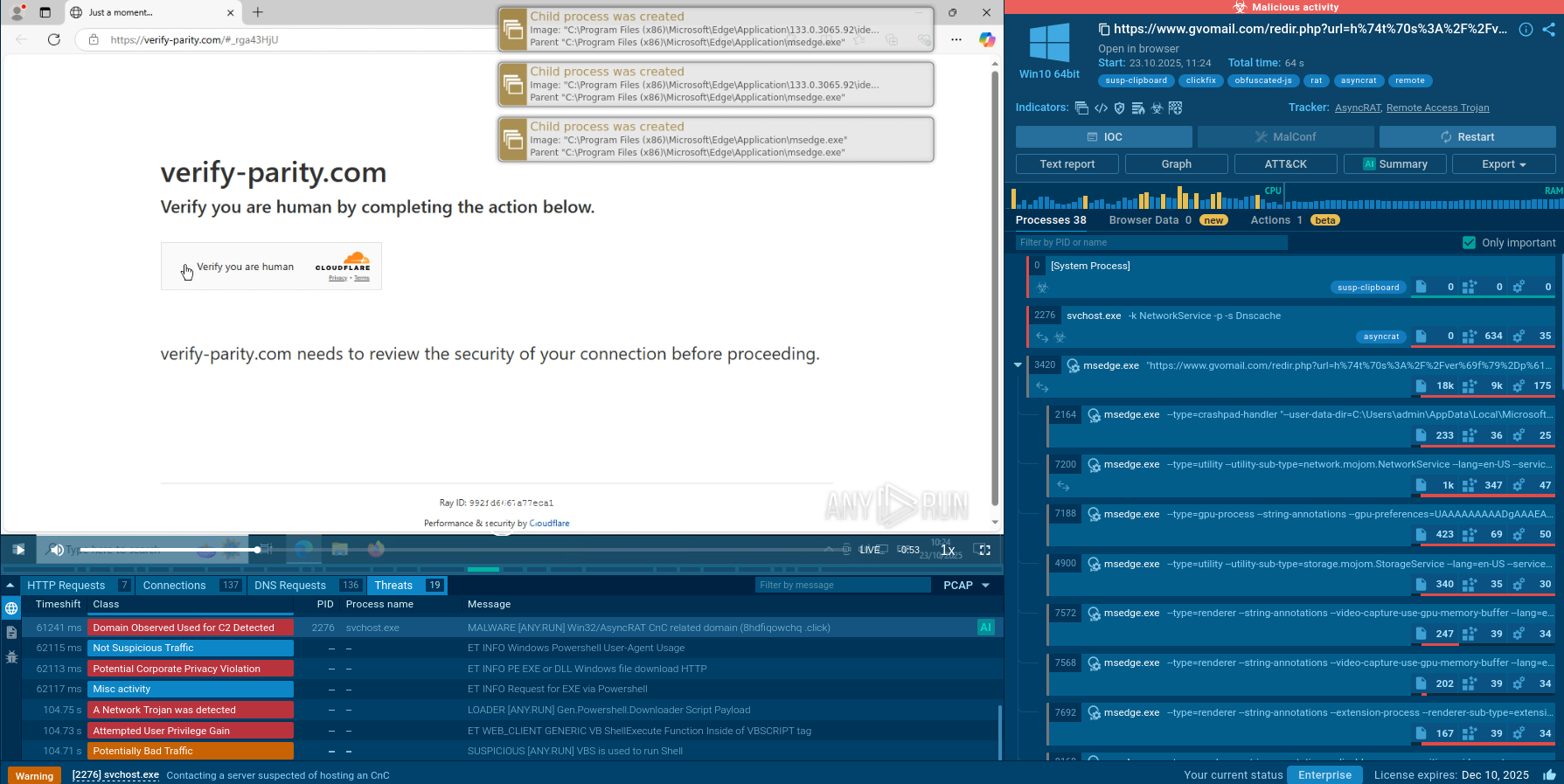Open files icon in lower-left sidebar
The width and height of the screenshot is (1564, 784).
pos(11,632)
